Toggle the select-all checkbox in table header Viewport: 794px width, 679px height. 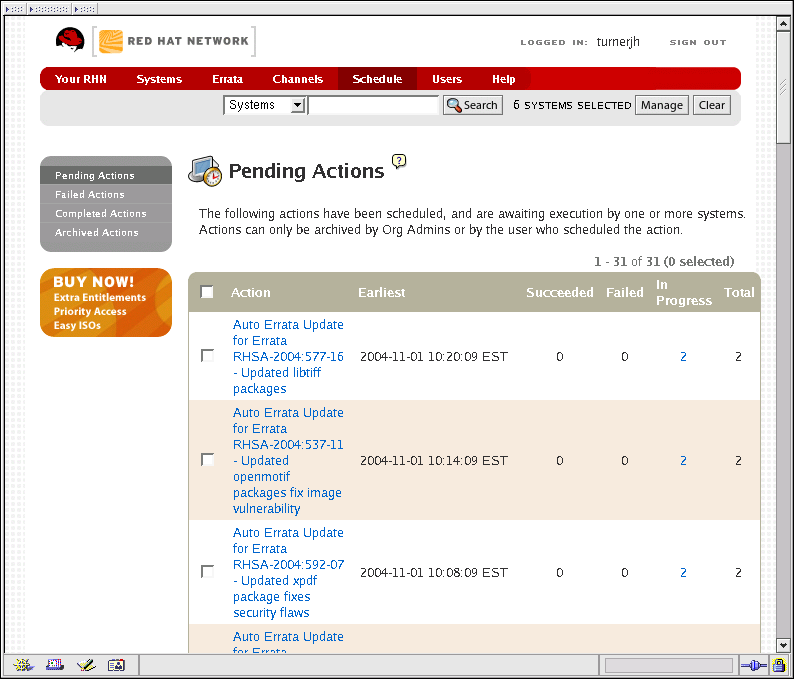point(207,292)
